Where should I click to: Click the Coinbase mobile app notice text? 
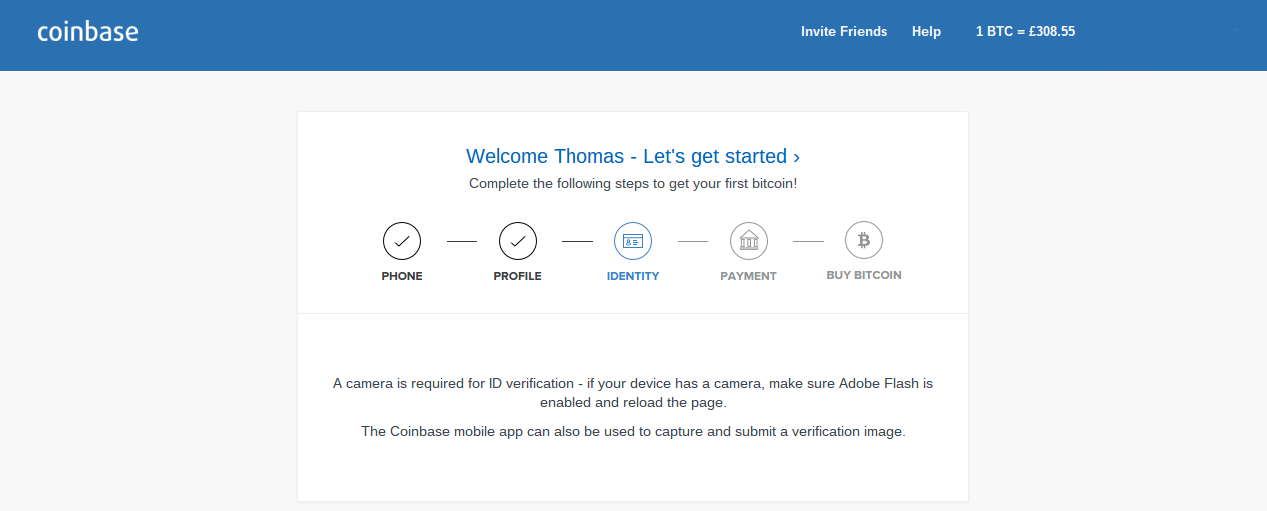point(633,432)
